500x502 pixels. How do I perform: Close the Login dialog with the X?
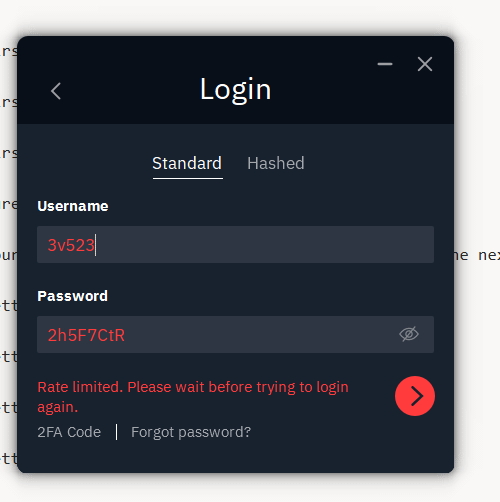pyautogui.click(x=425, y=64)
